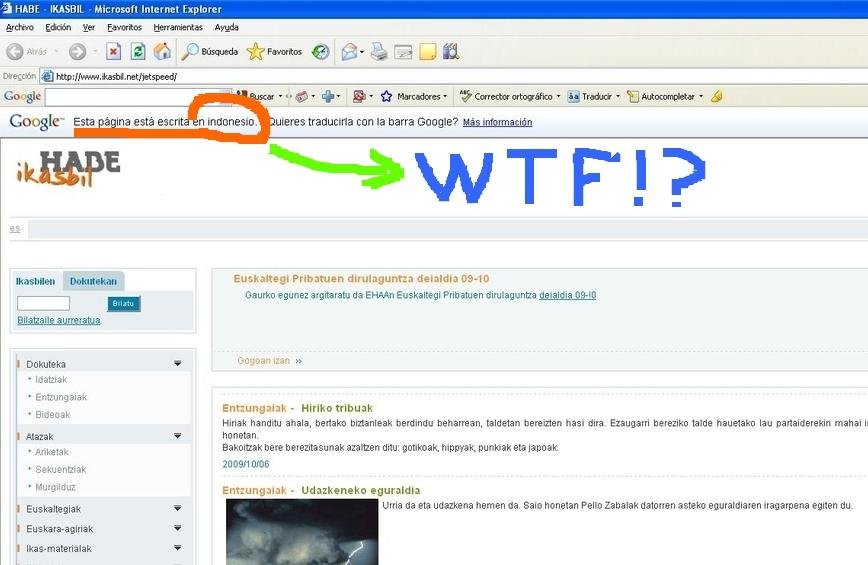
Task: Go to home page icon
Action: tap(162, 51)
